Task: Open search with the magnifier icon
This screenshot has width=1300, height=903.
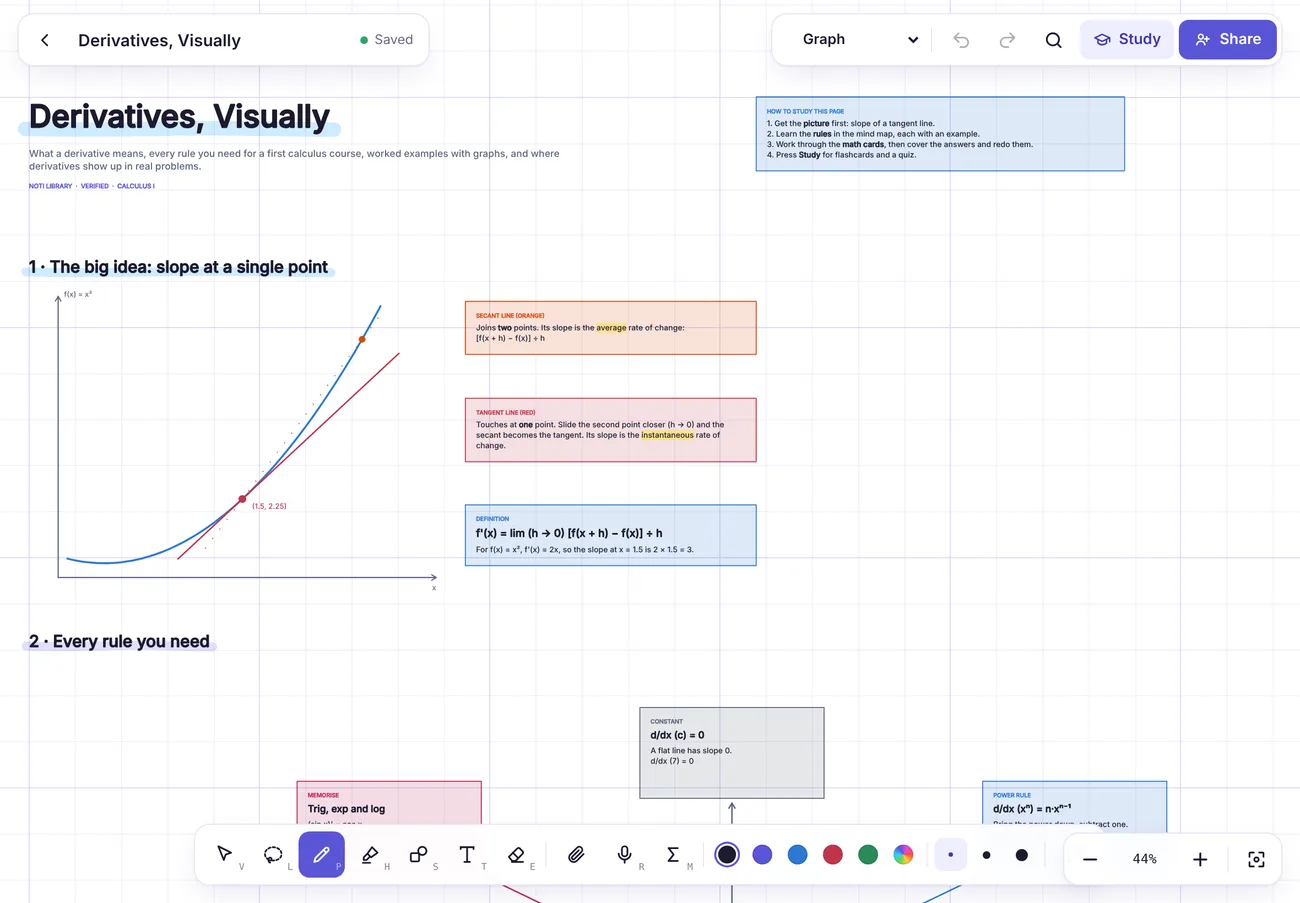Action: (1054, 40)
